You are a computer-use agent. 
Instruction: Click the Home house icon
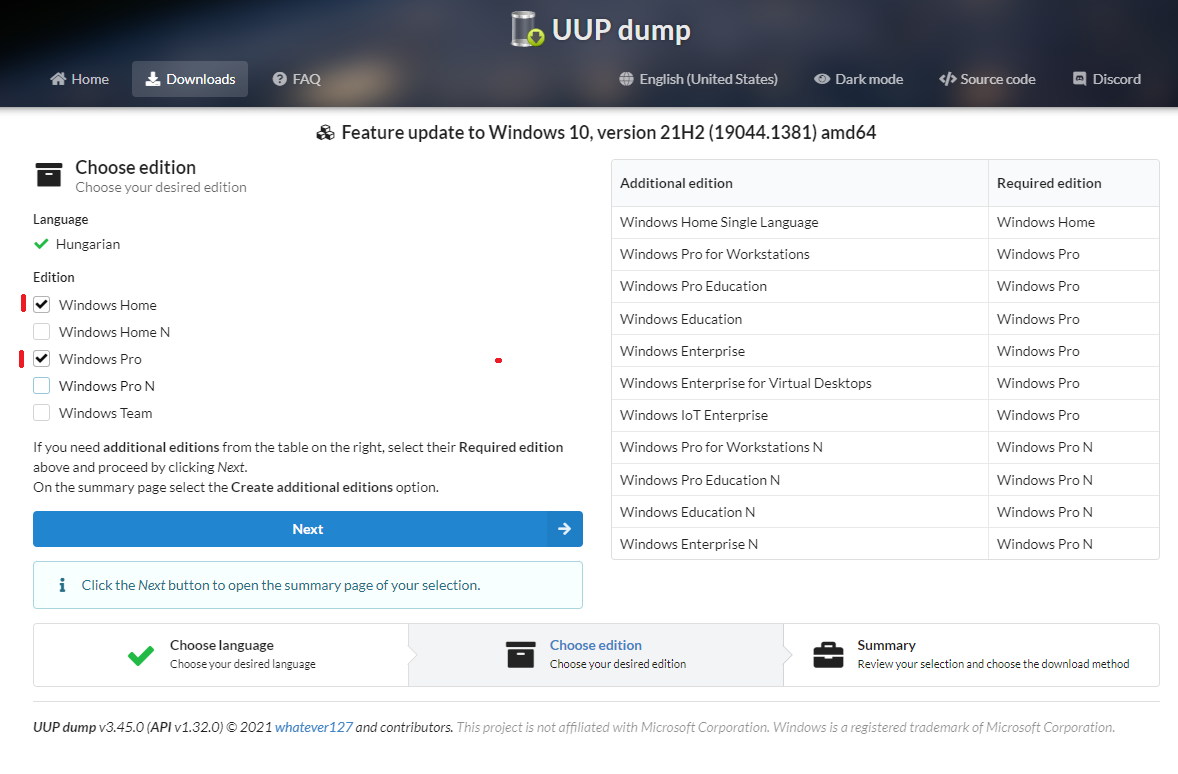(58, 79)
